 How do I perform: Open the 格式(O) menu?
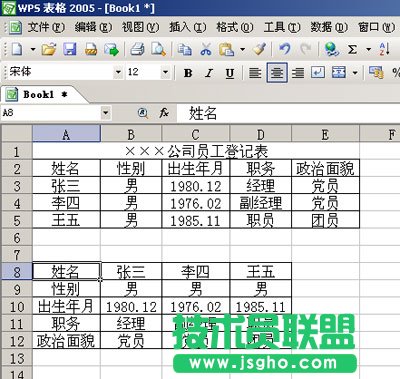(235, 27)
